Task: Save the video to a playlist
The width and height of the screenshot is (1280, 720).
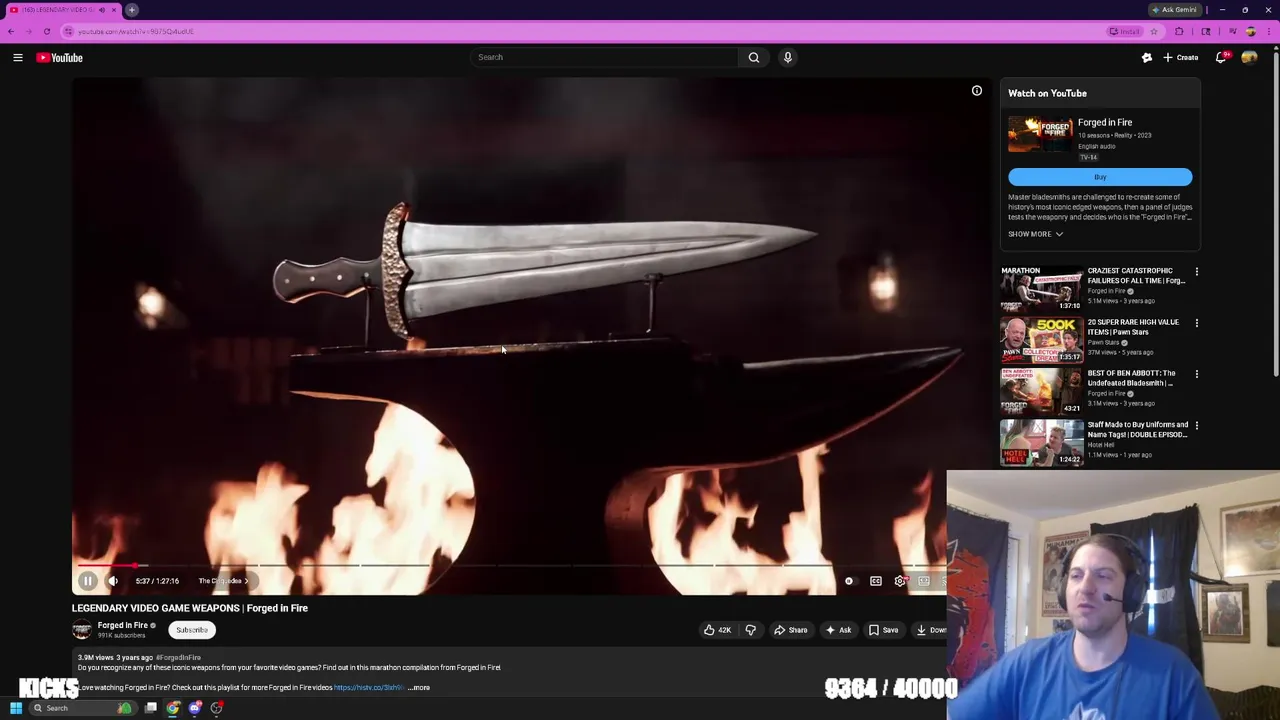Action: (x=883, y=630)
